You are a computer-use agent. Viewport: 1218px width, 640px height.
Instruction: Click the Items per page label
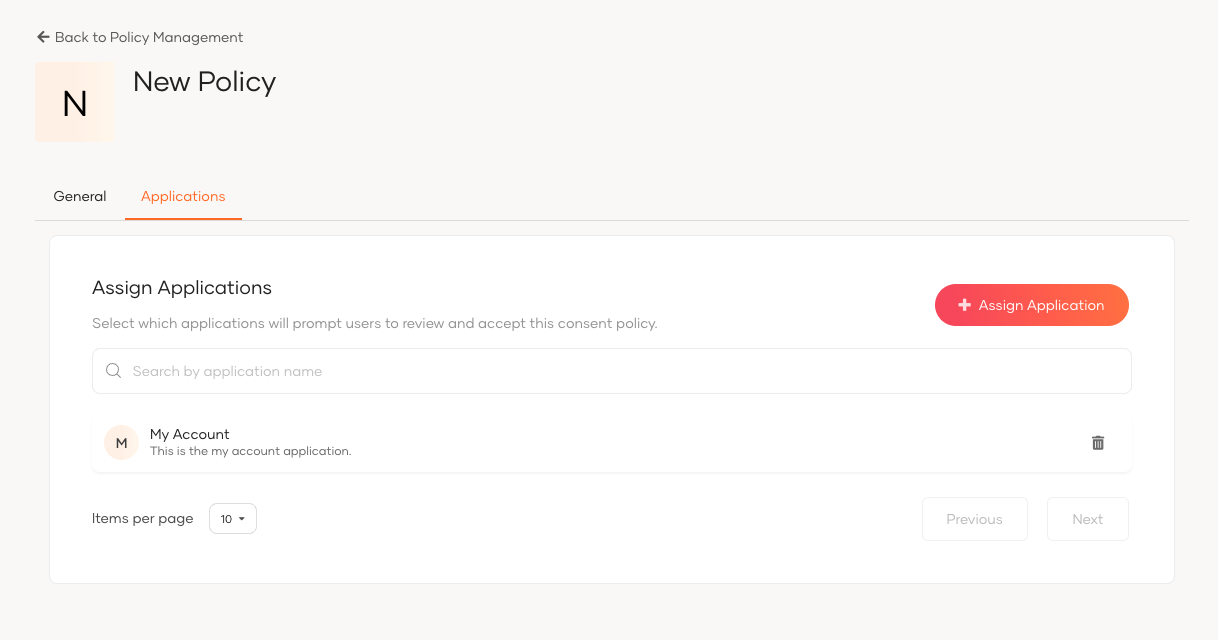coord(143,518)
